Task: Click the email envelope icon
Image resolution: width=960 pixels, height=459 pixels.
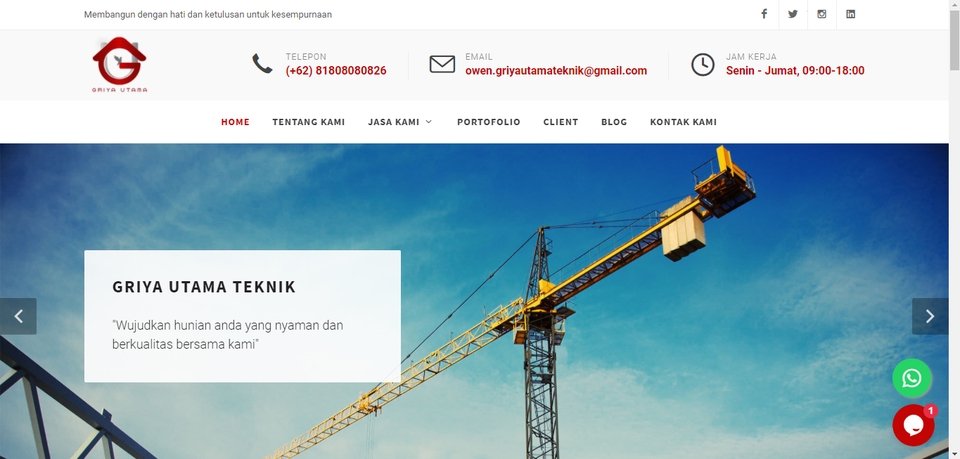Action: tap(442, 64)
